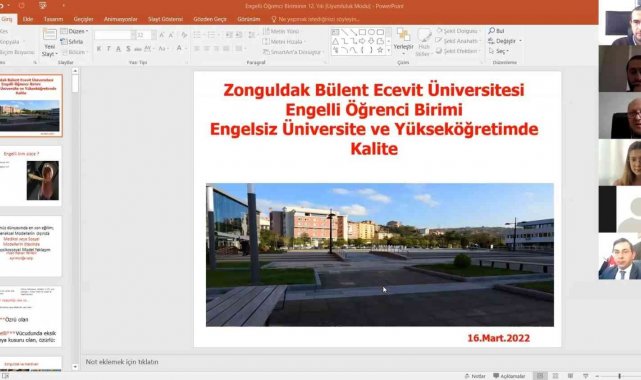Switch to Normal view icon in status bar
Screen dimensions: 641x380
pyautogui.click(x=540, y=376)
